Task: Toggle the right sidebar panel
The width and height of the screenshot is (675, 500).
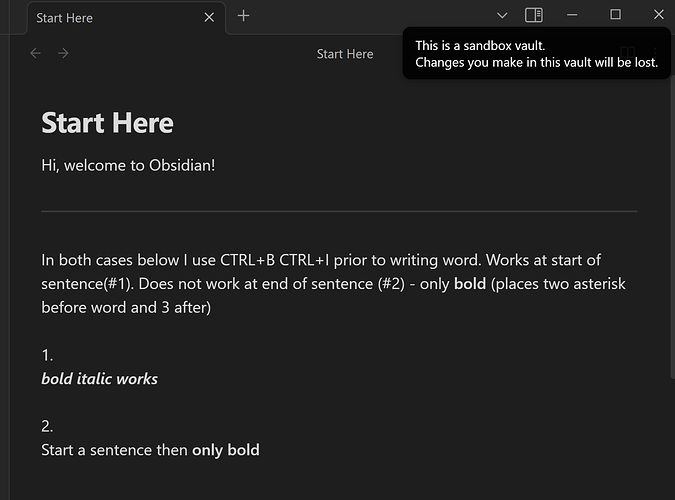Action: point(534,15)
